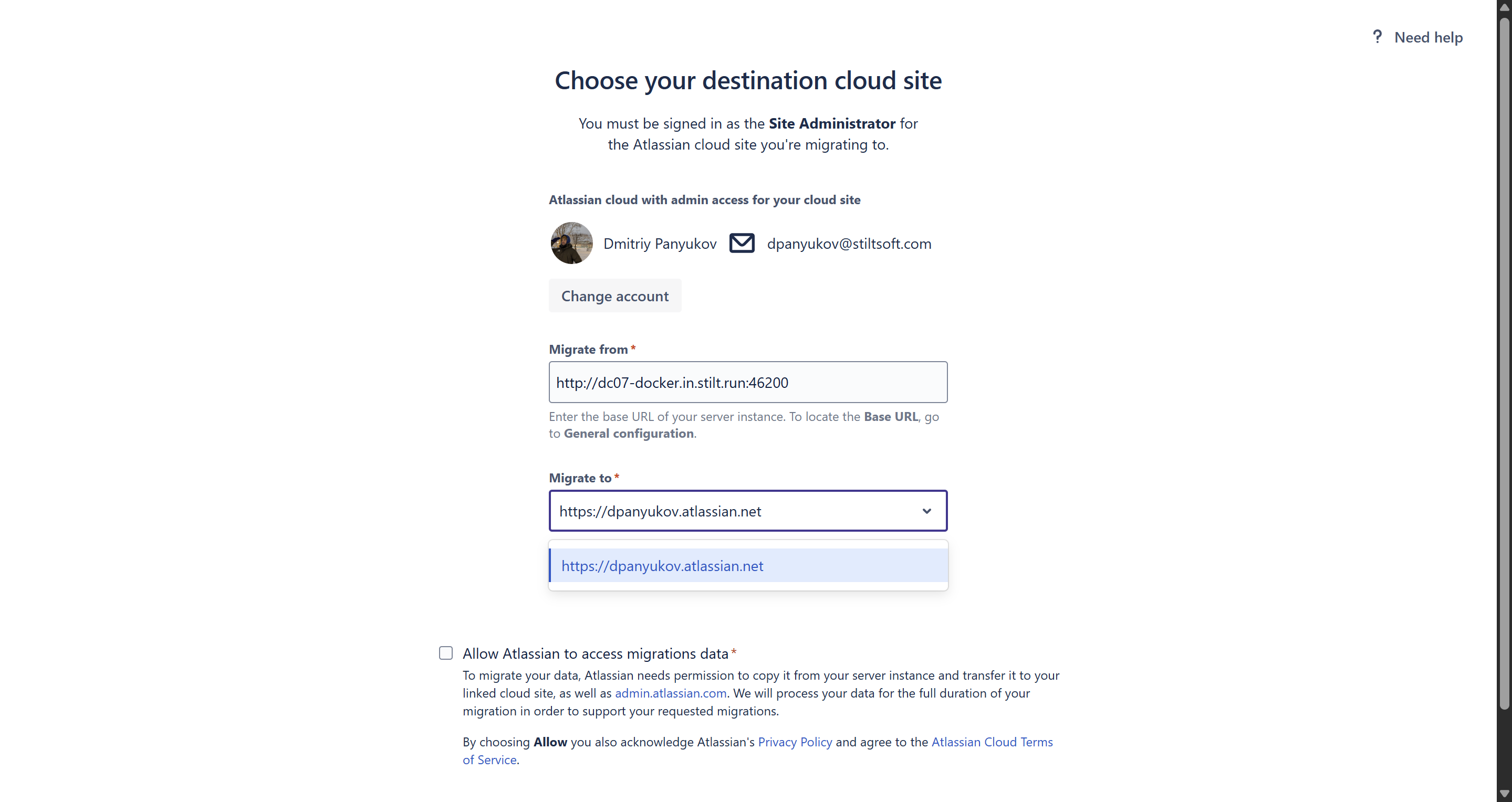Click scrollbar up arrow
Viewport: 1512px width, 802px height.
(1504, 8)
